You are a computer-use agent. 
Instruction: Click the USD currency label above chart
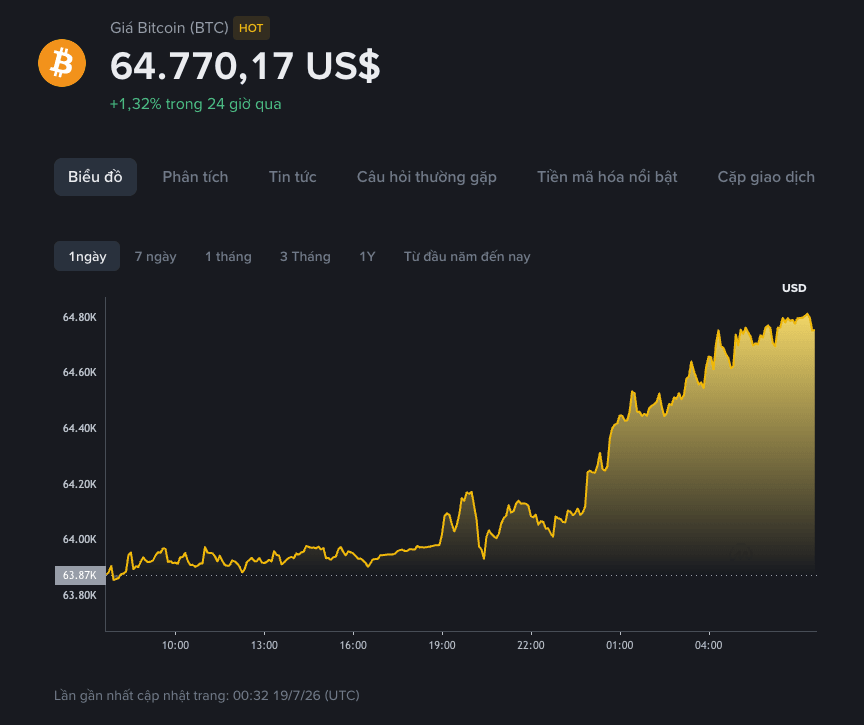pyautogui.click(x=794, y=288)
